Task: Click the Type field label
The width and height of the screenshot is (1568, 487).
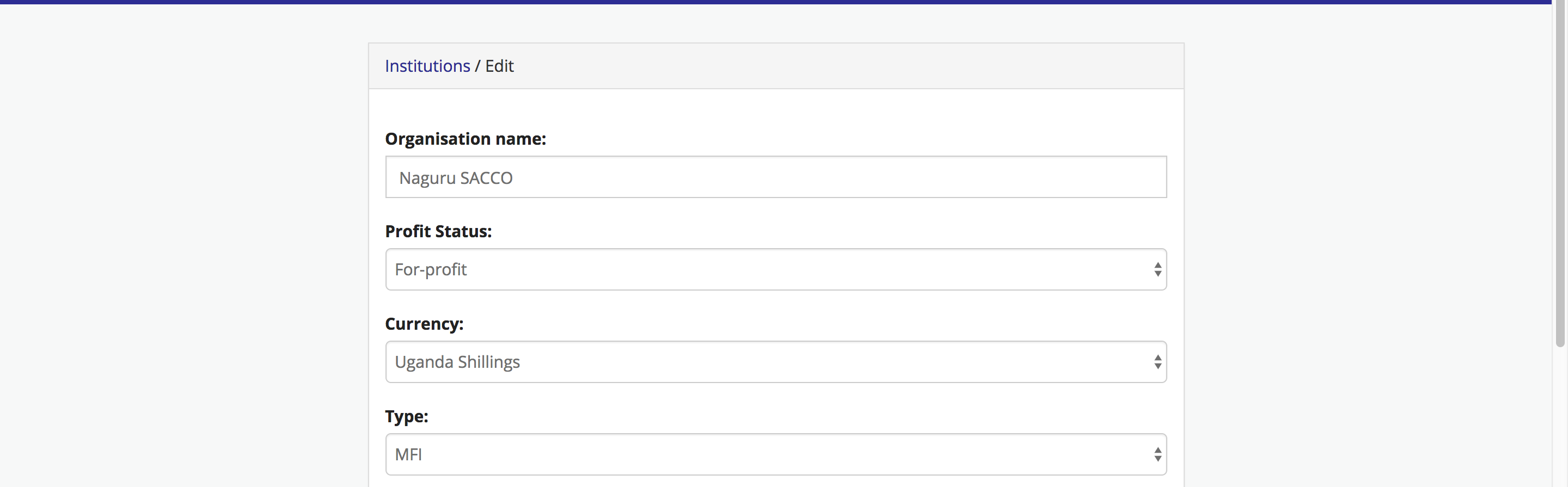Action: [407, 416]
